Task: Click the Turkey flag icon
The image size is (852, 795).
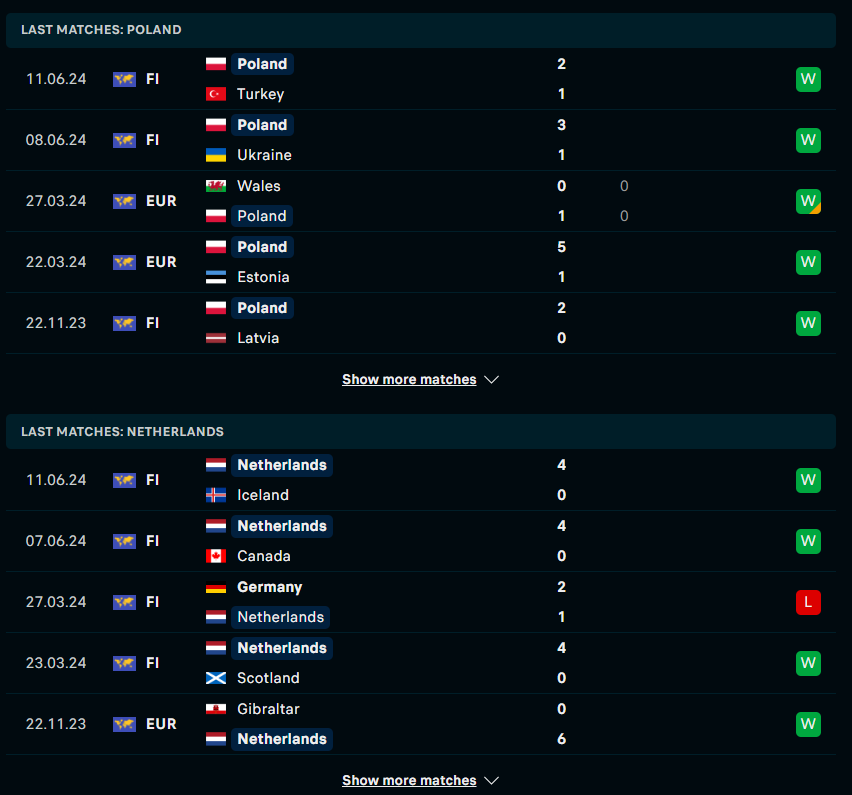Action: [x=216, y=94]
